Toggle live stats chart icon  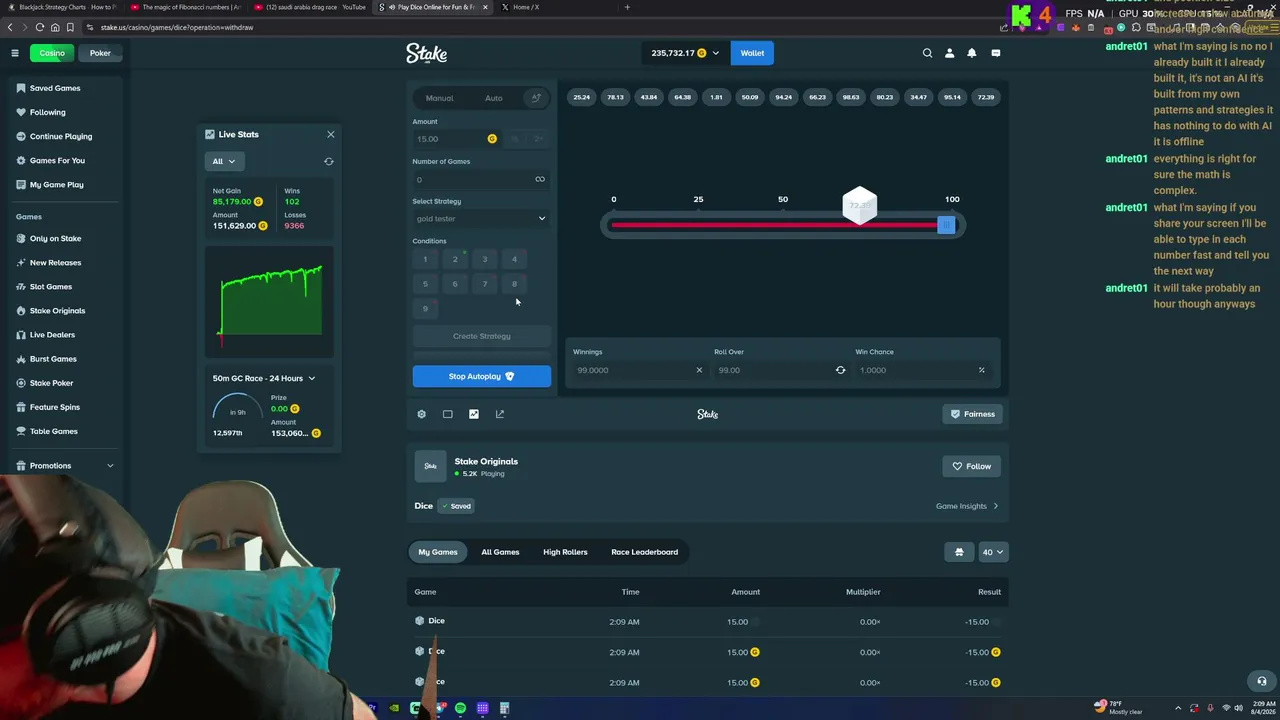[x=473, y=414]
